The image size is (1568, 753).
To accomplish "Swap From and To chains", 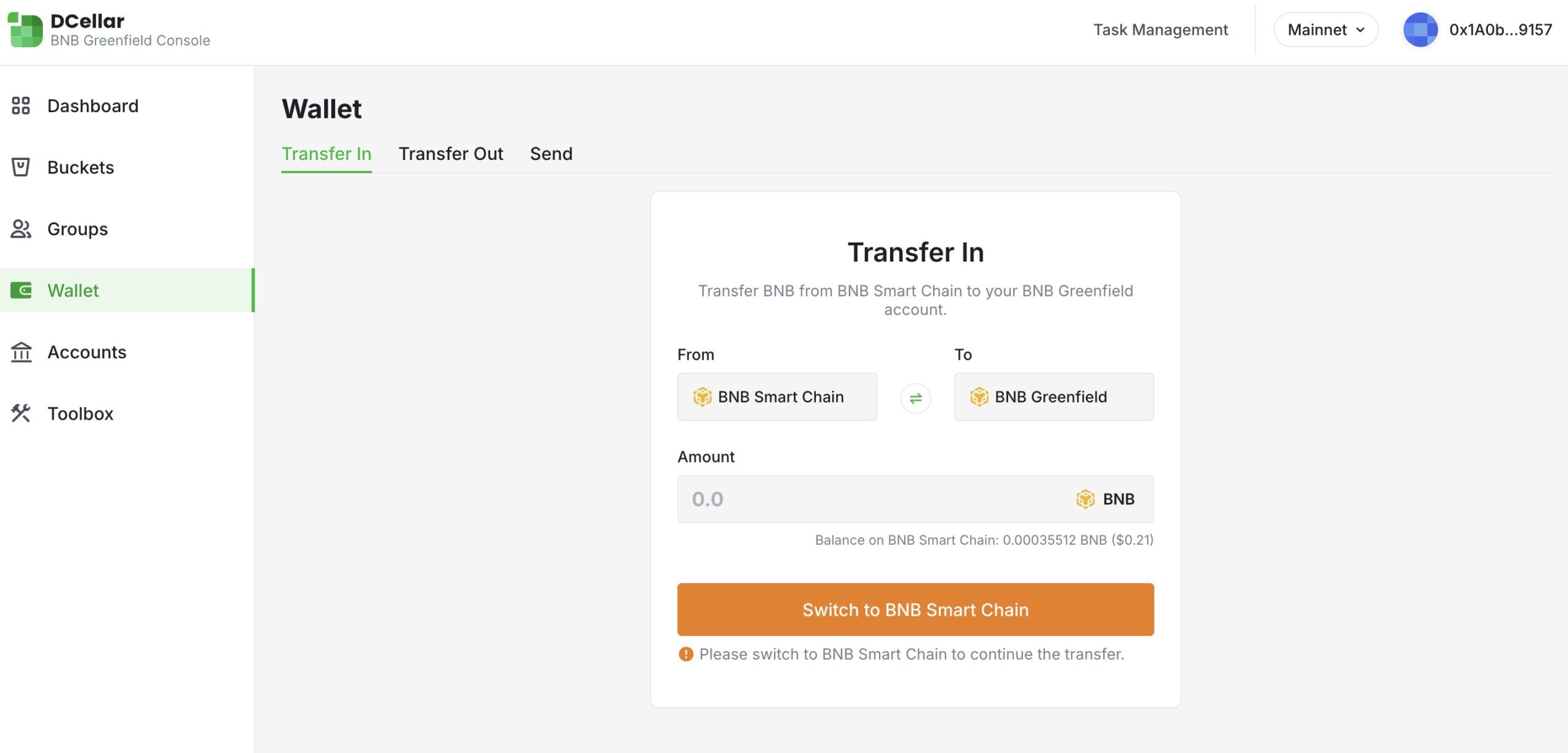I will [915, 398].
